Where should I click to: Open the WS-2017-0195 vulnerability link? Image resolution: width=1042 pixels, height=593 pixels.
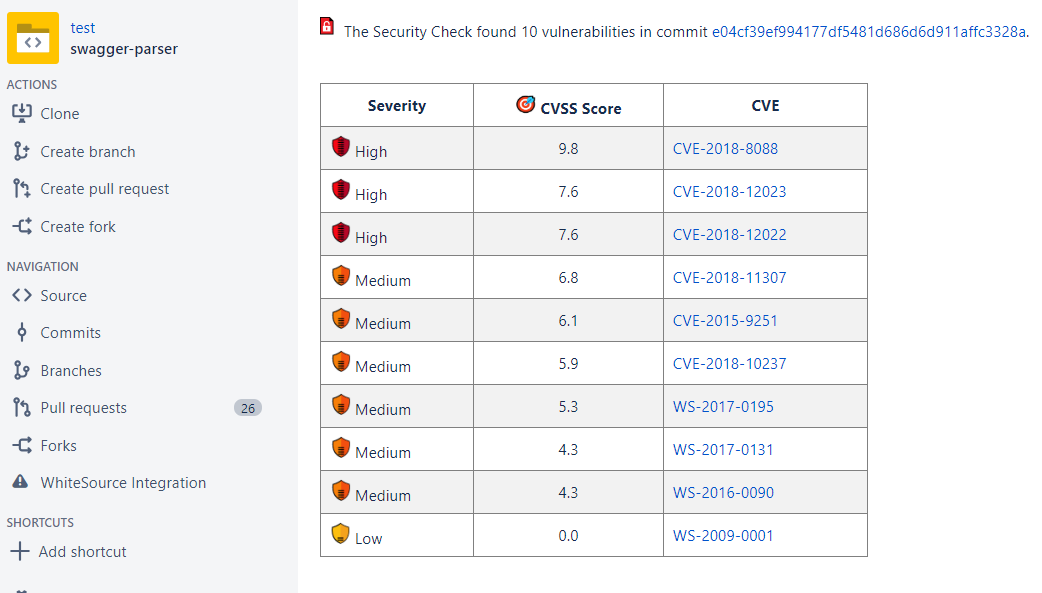723,406
